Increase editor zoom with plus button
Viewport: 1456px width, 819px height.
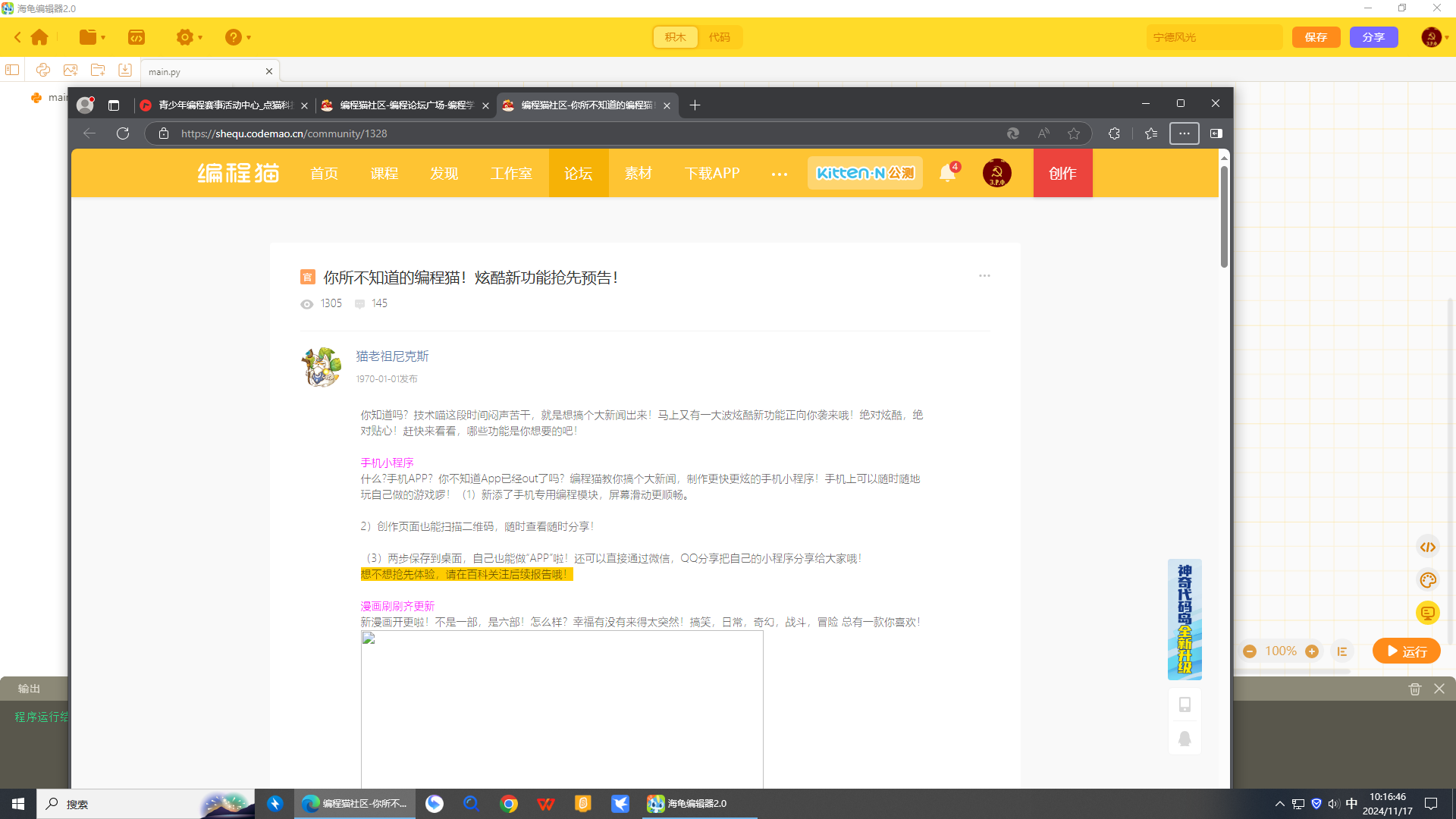point(1312,651)
